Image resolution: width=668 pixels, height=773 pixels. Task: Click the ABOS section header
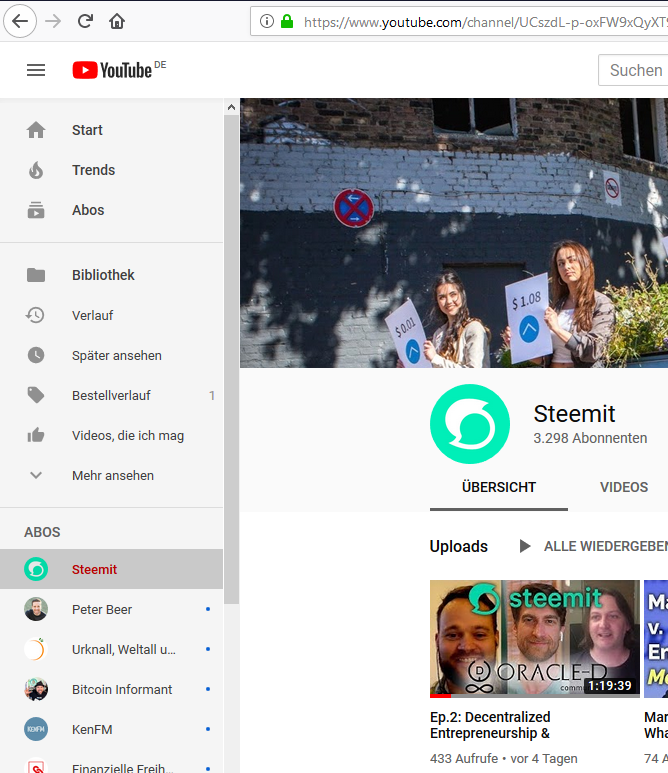click(42, 532)
